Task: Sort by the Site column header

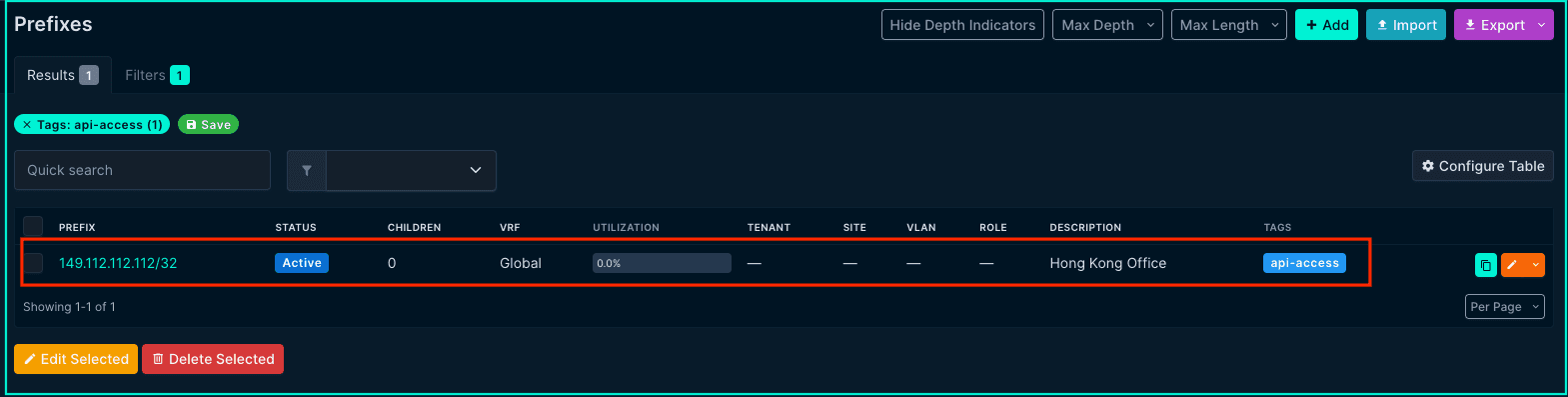Action: pyautogui.click(x=854, y=228)
